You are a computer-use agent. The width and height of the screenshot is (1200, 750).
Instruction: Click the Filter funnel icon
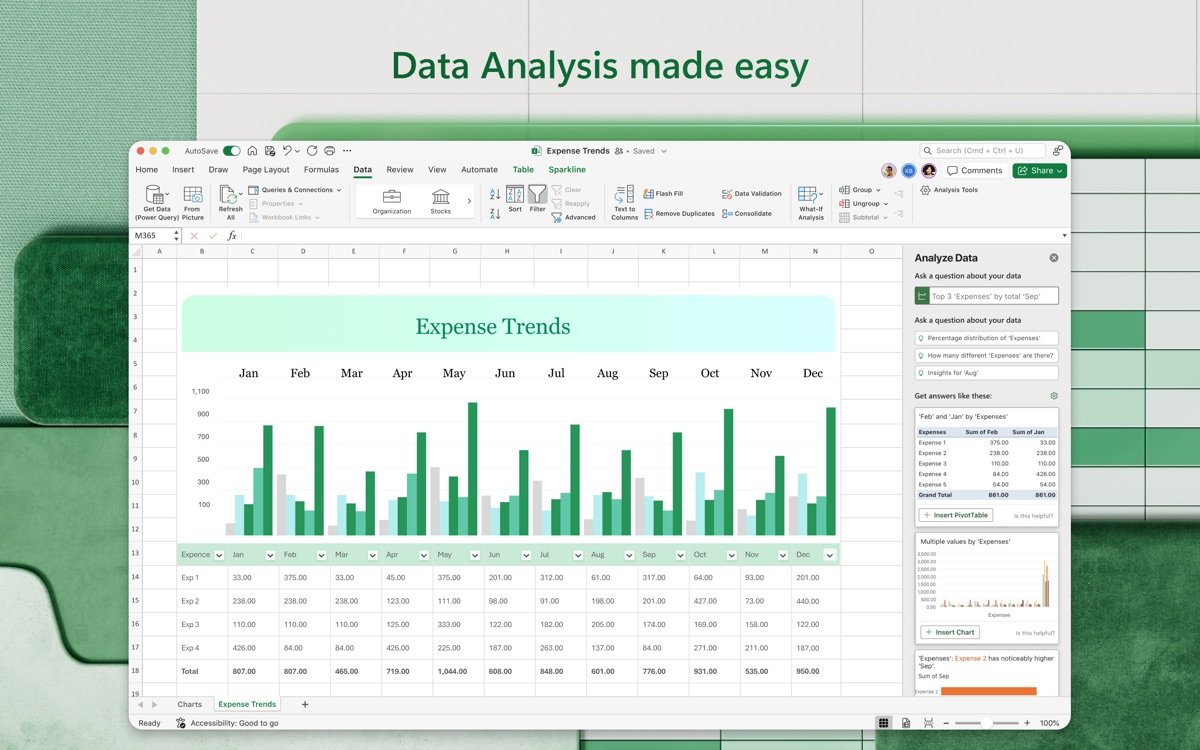click(537, 195)
